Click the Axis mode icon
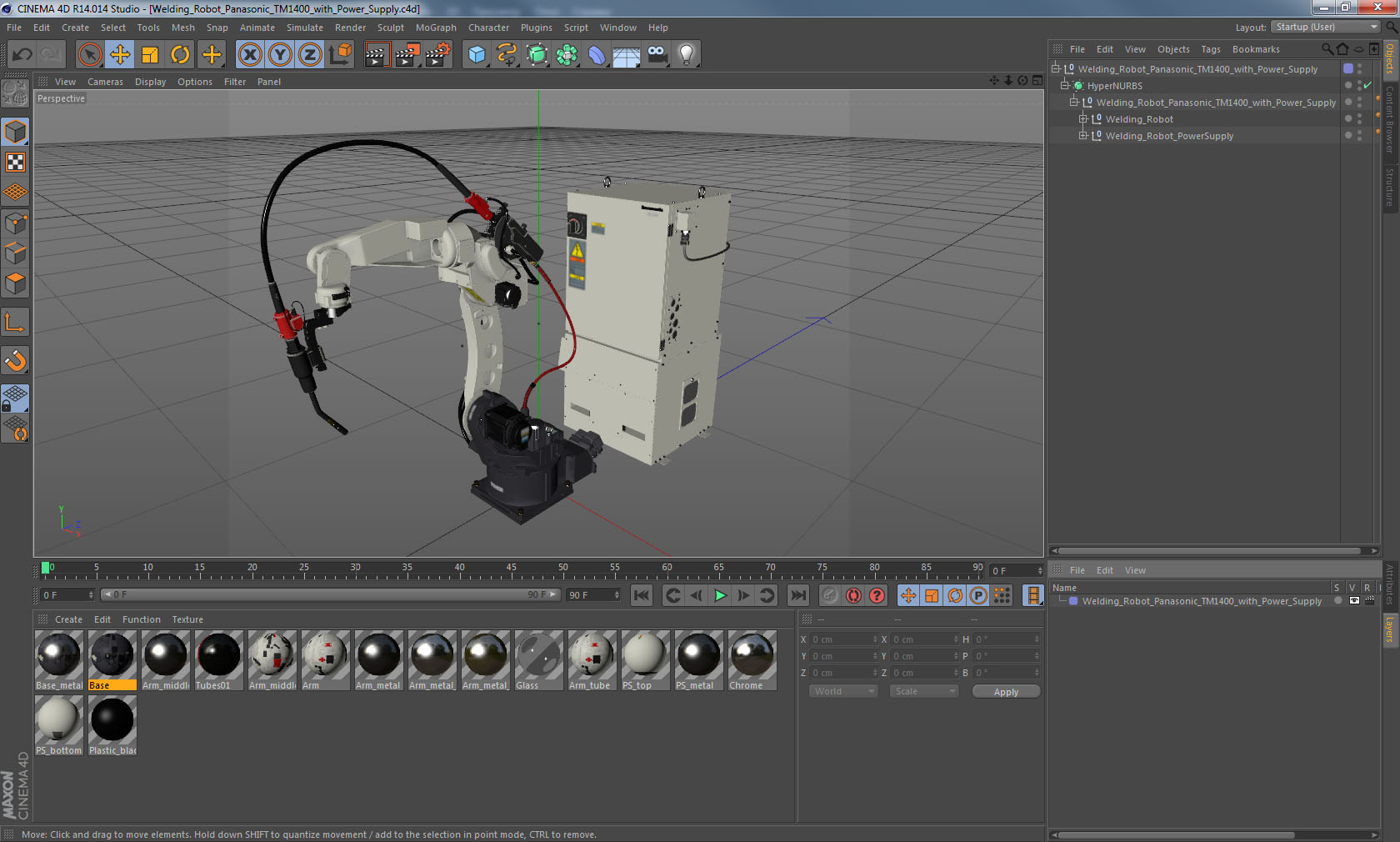Screen dimensions: 1400x842 pos(15,322)
